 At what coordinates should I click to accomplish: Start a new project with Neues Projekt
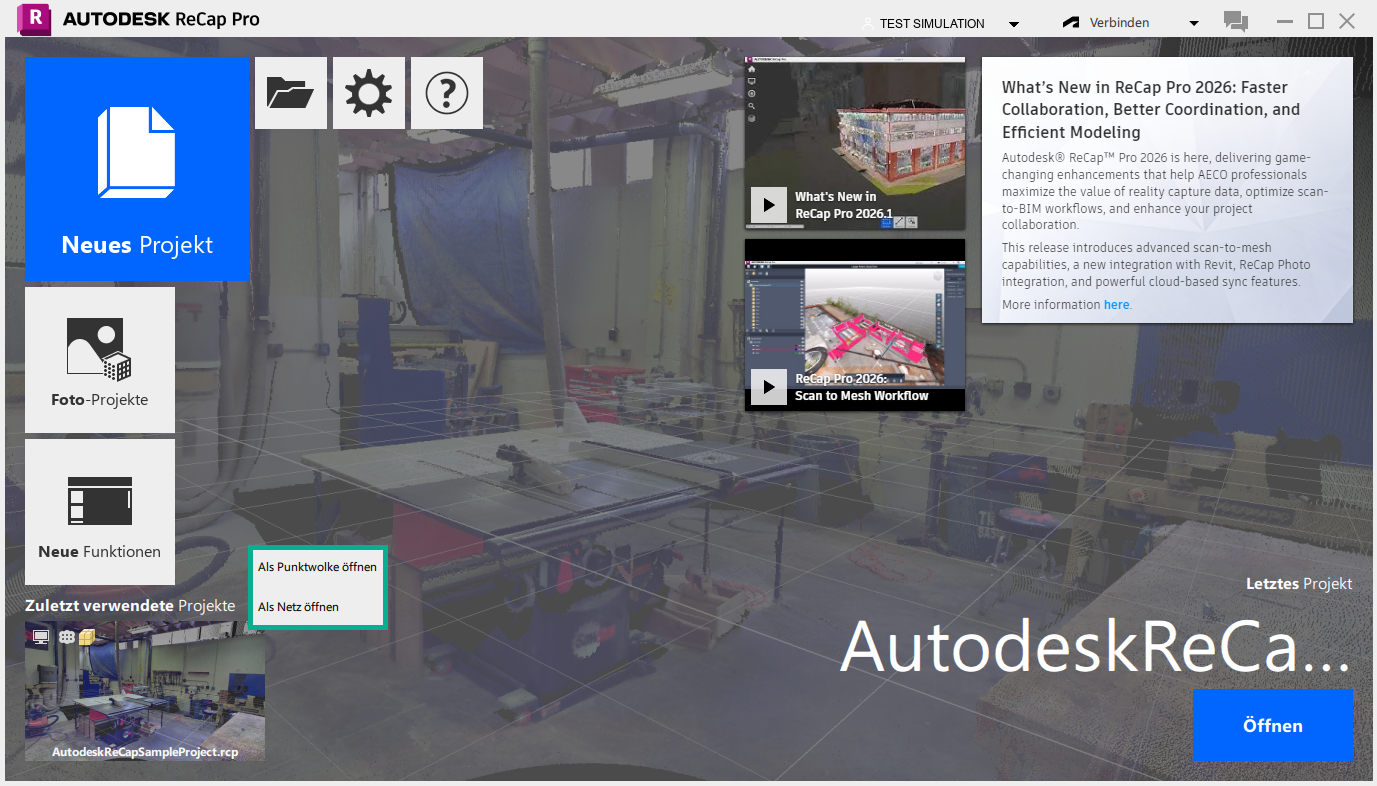[137, 169]
